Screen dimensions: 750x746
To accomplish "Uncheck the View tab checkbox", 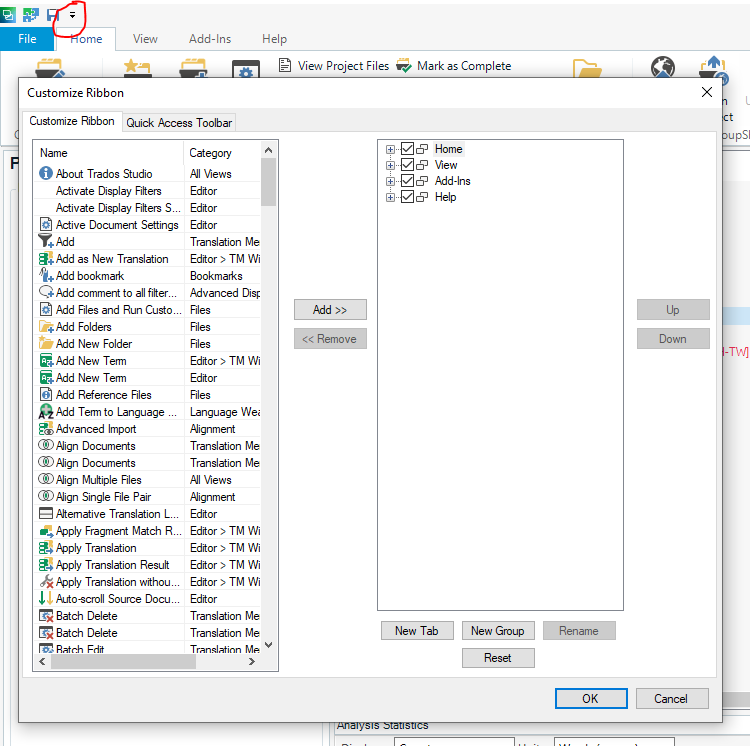I will [x=407, y=165].
